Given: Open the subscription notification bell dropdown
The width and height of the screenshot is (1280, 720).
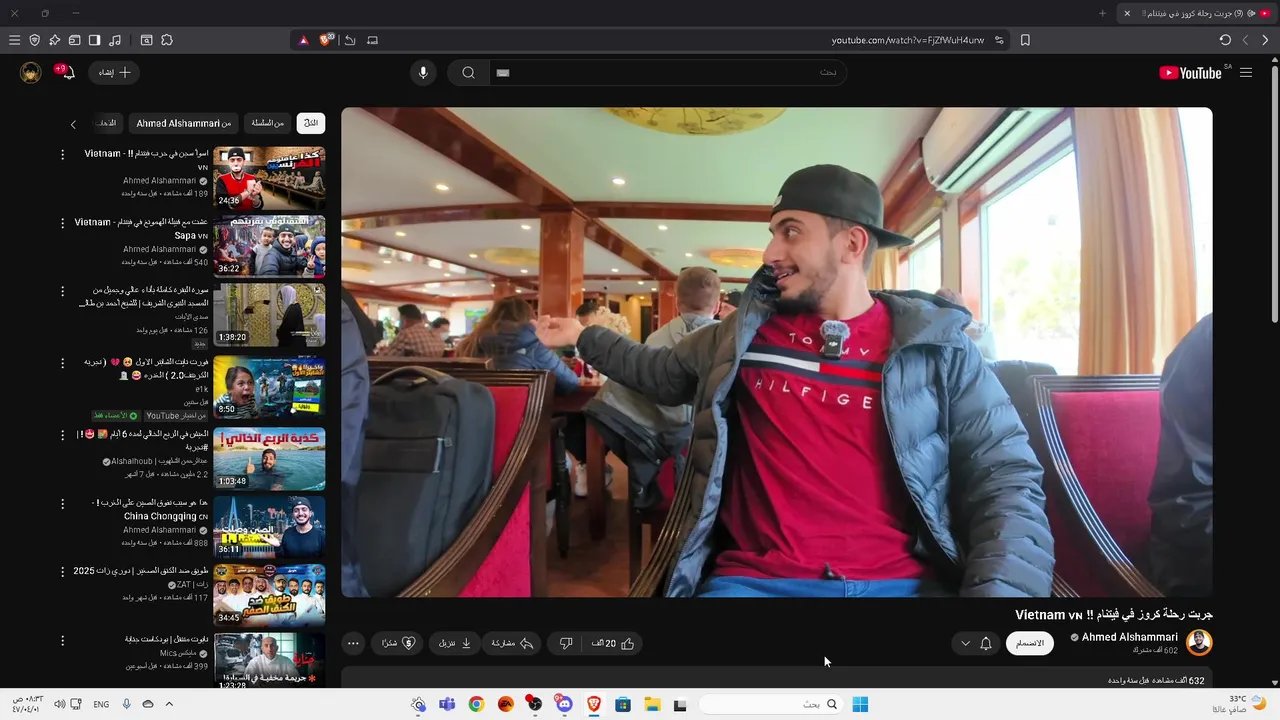Looking at the screenshot, I should (976, 643).
